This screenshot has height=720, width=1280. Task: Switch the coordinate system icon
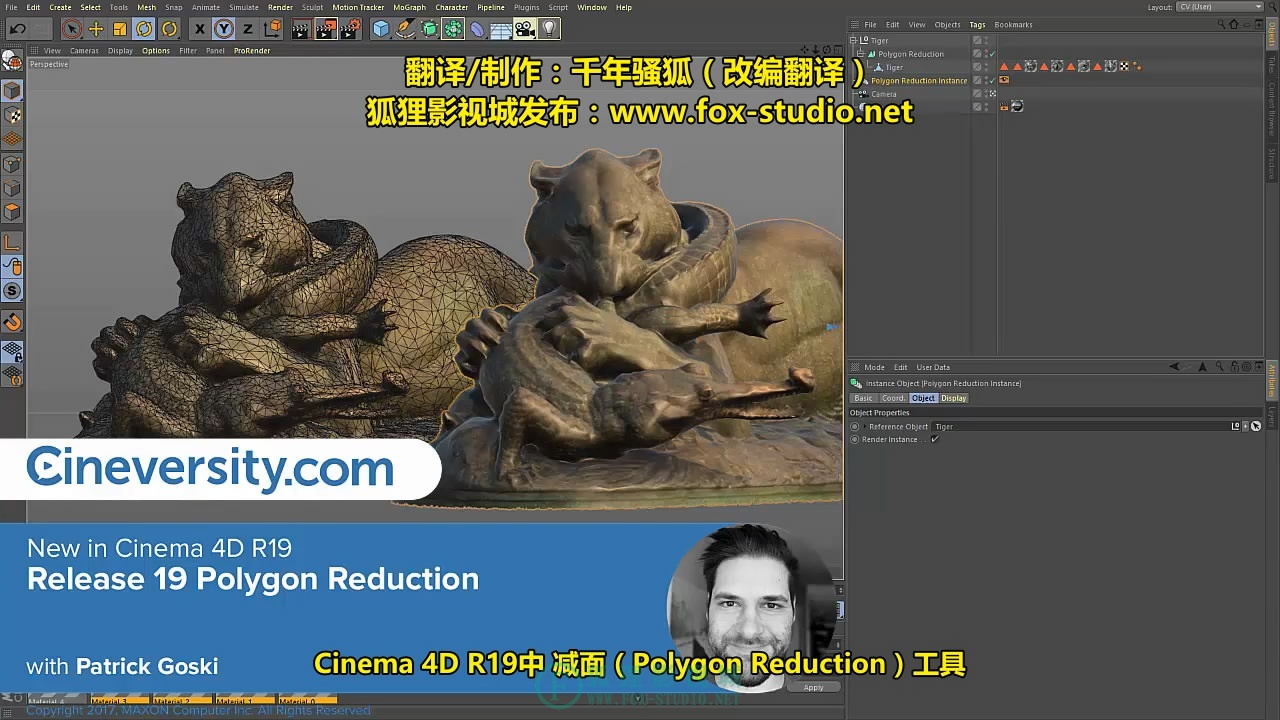click(x=273, y=29)
